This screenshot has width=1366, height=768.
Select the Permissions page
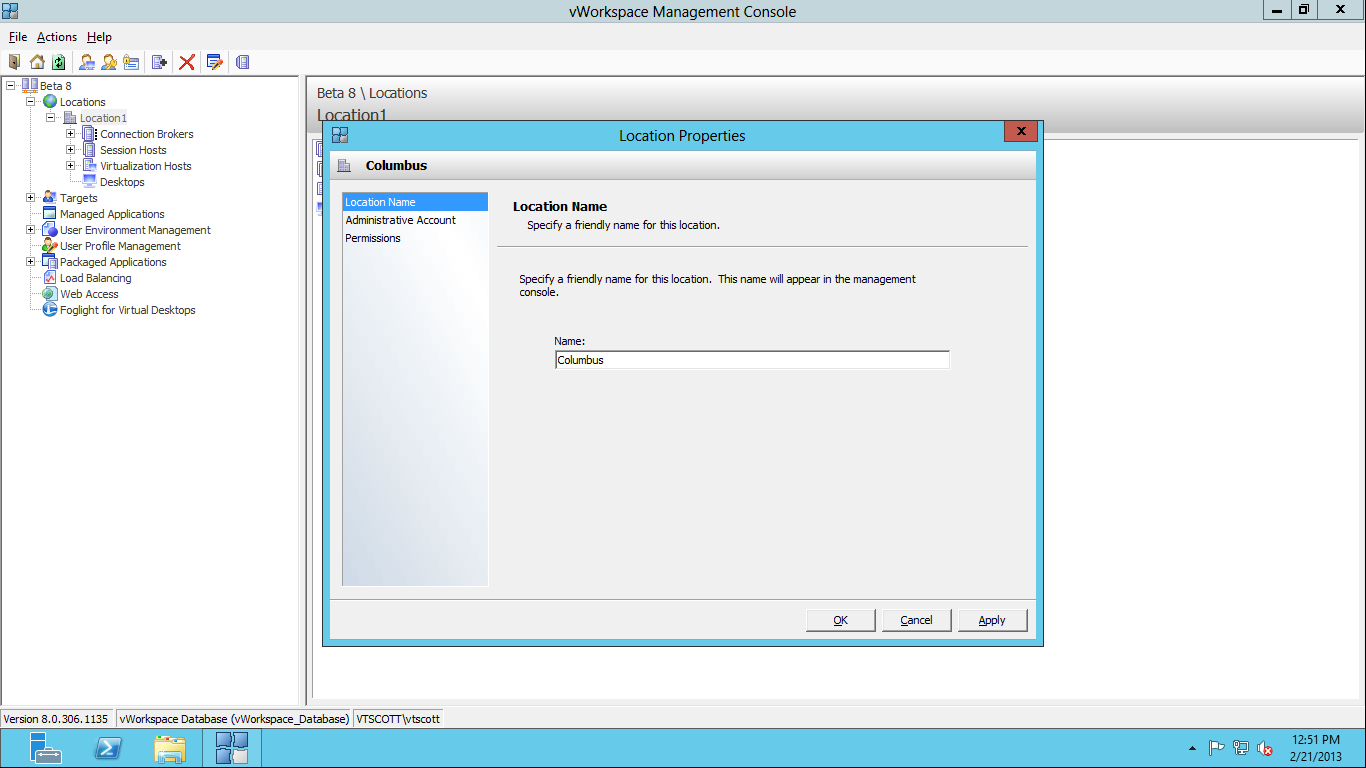point(415,238)
